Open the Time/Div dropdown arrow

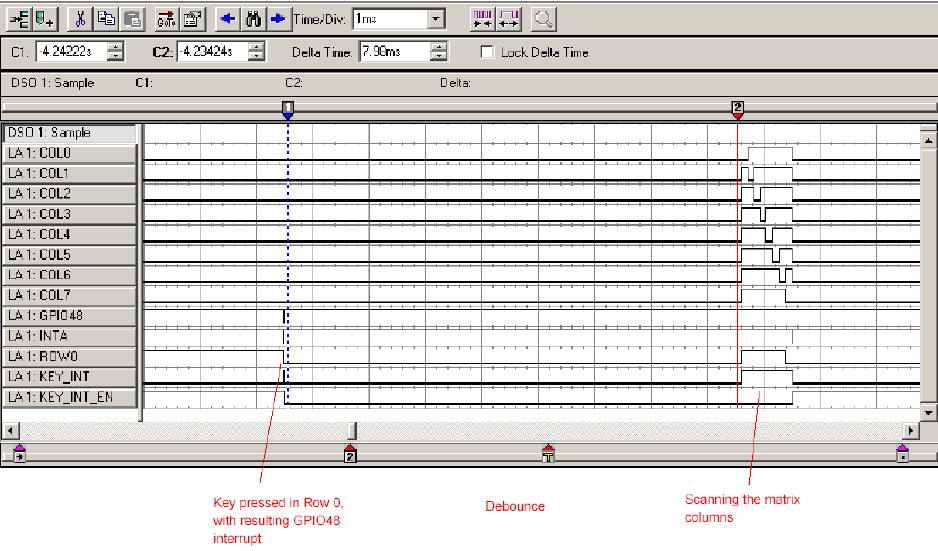pyautogui.click(x=437, y=19)
